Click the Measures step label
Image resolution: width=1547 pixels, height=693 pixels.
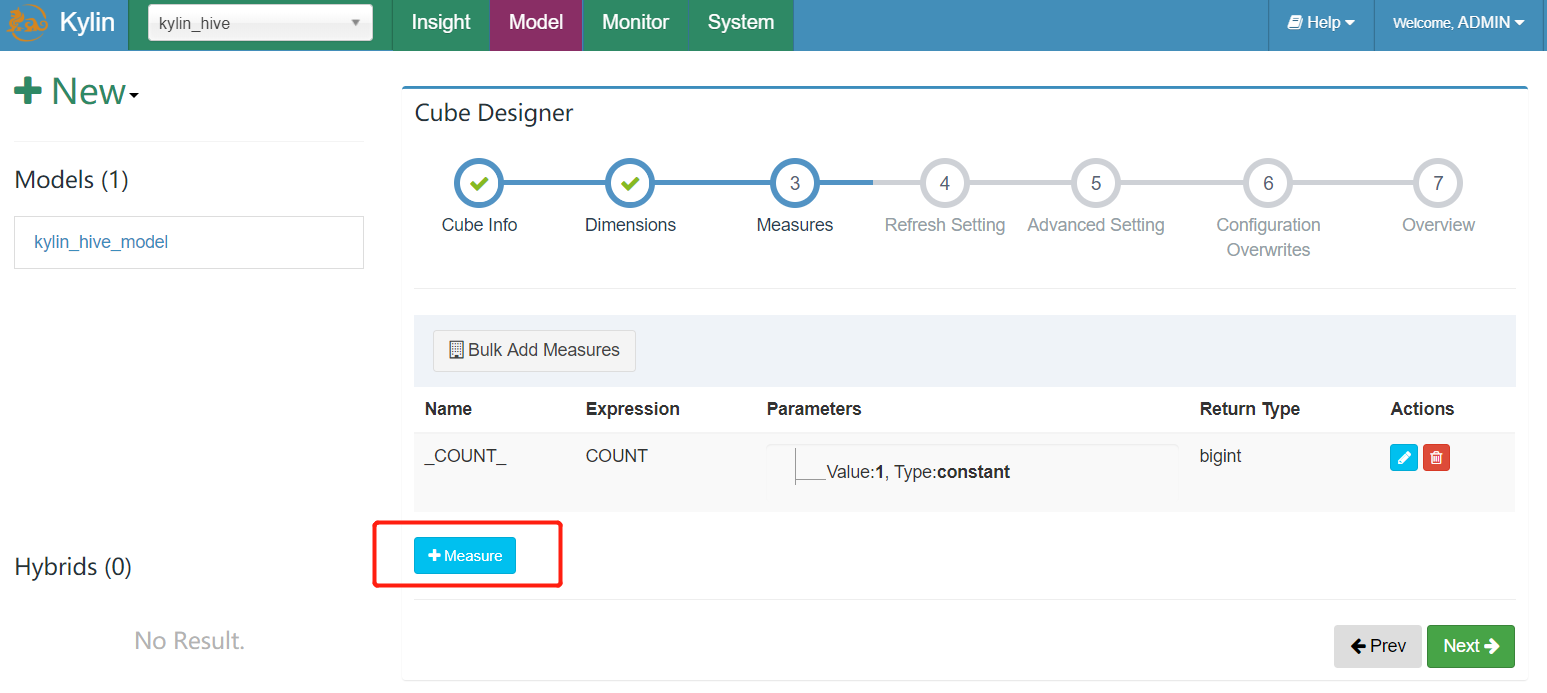pos(795,225)
